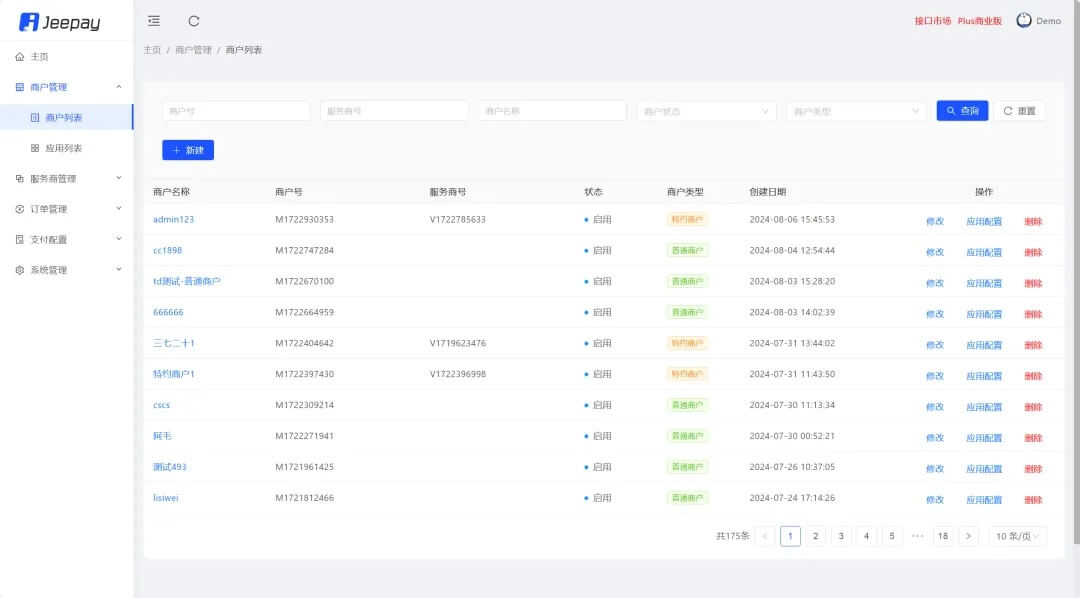This screenshot has height=598, width=1080.
Task: Click the next page arrow in pagination
Action: (967, 536)
